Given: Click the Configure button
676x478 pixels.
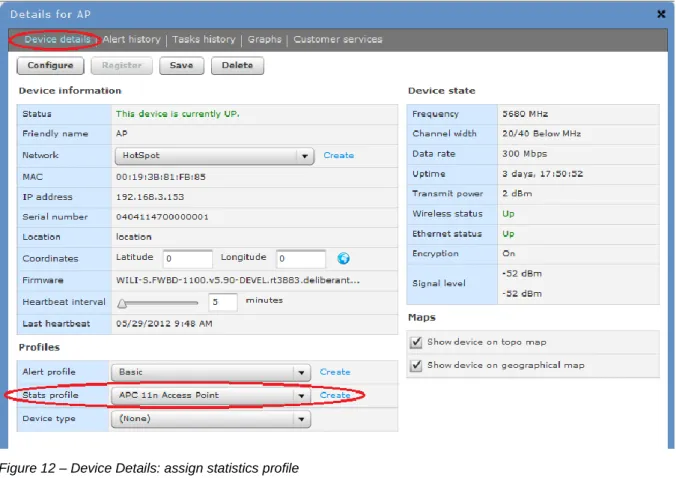Looking at the screenshot, I should tap(50, 66).
